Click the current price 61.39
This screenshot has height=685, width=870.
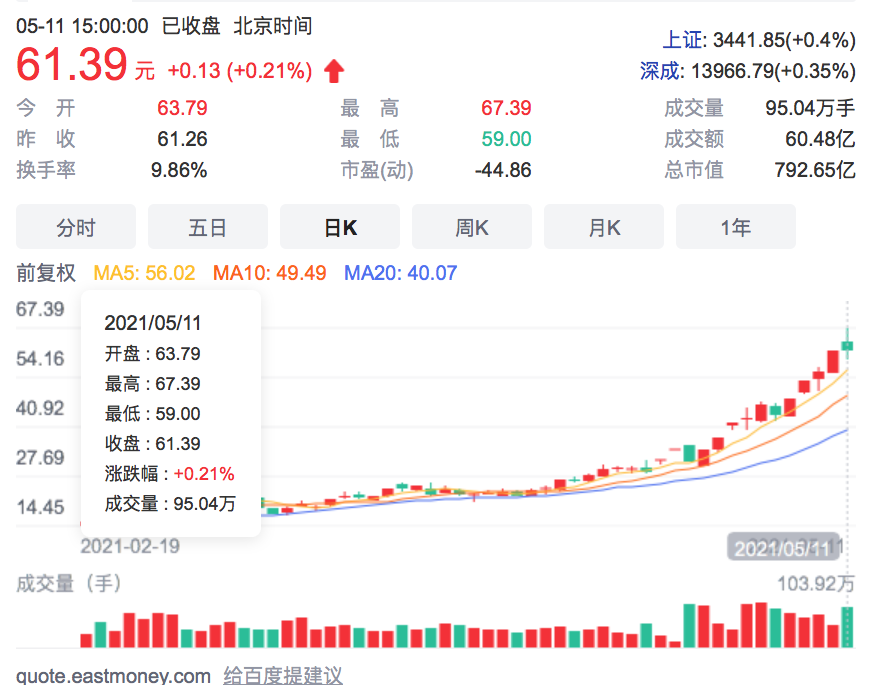(x=72, y=64)
